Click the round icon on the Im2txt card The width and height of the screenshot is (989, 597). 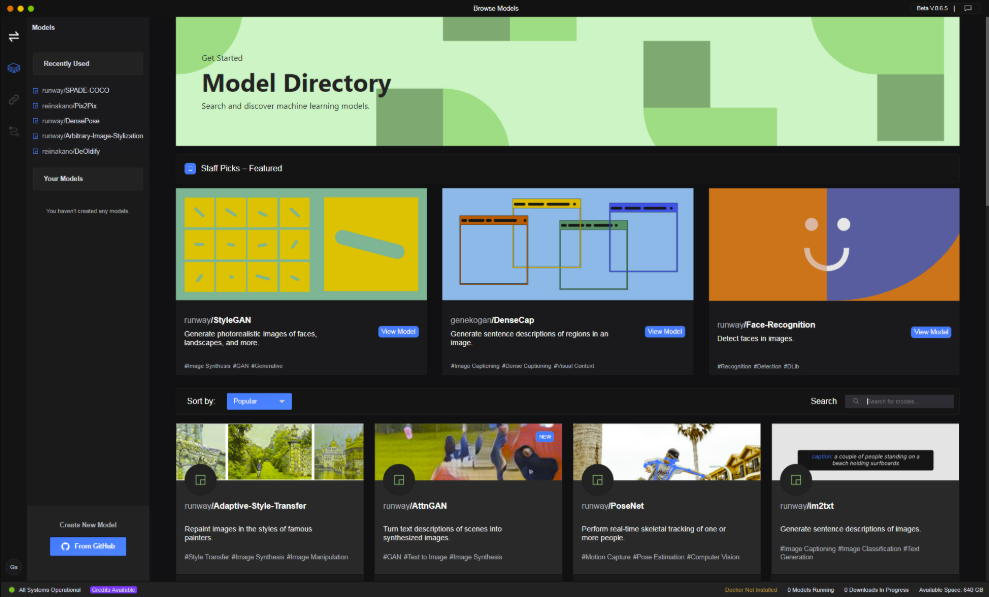796,480
